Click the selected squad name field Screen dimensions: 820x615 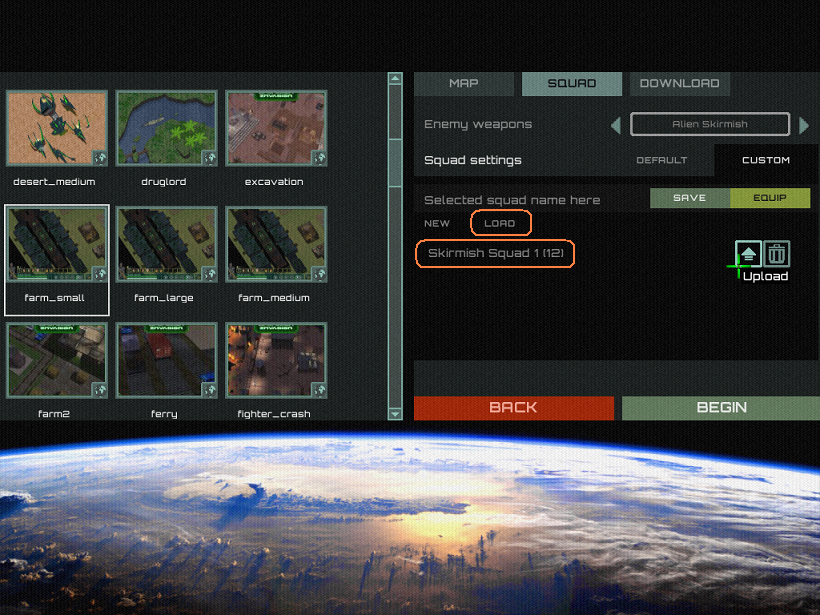(x=531, y=199)
